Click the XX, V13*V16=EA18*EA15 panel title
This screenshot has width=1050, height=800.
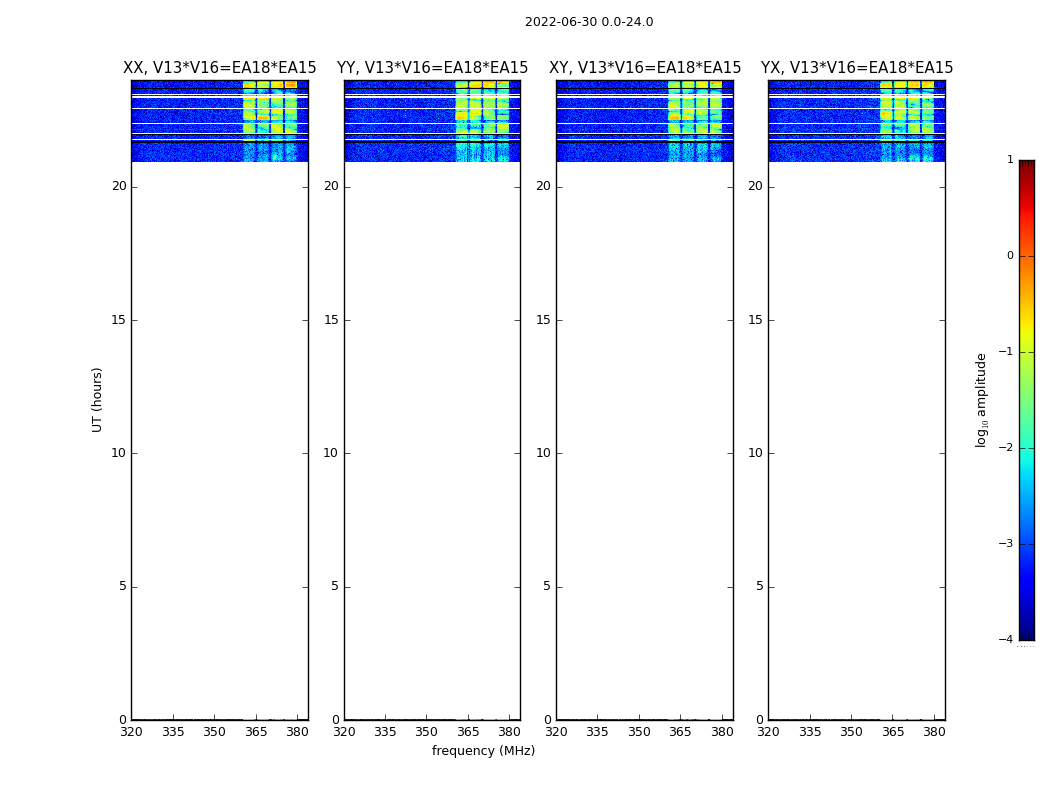220,68
